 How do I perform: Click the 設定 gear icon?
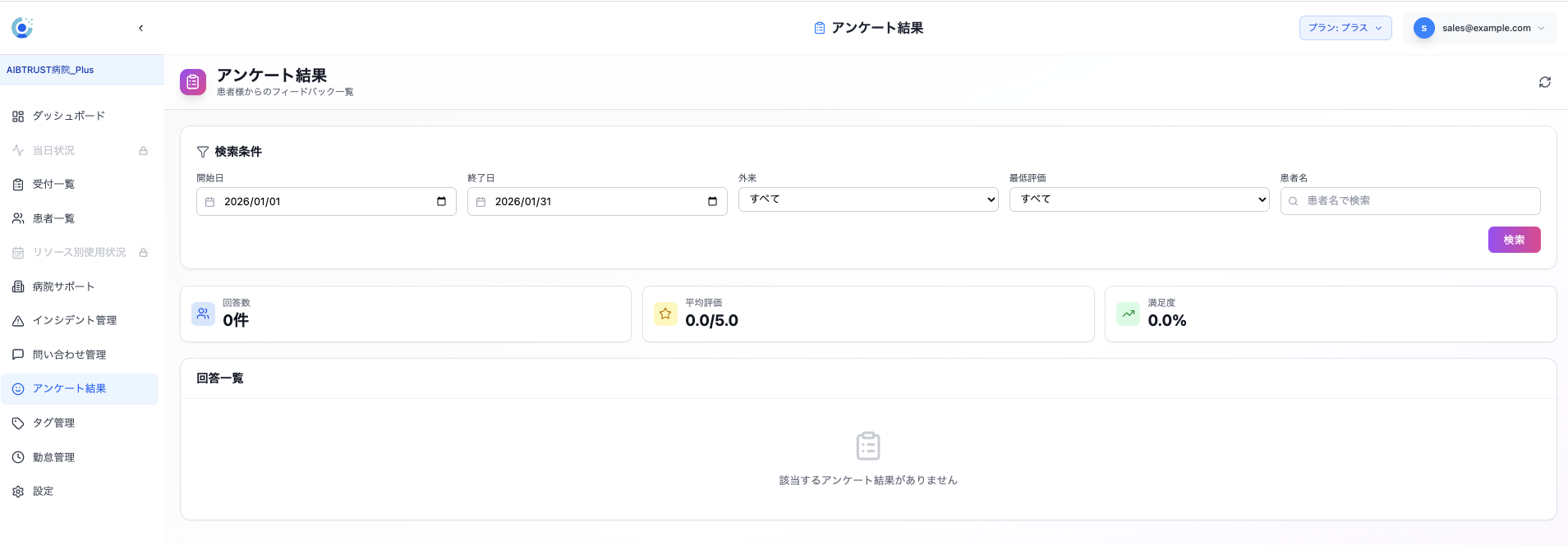click(x=18, y=492)
